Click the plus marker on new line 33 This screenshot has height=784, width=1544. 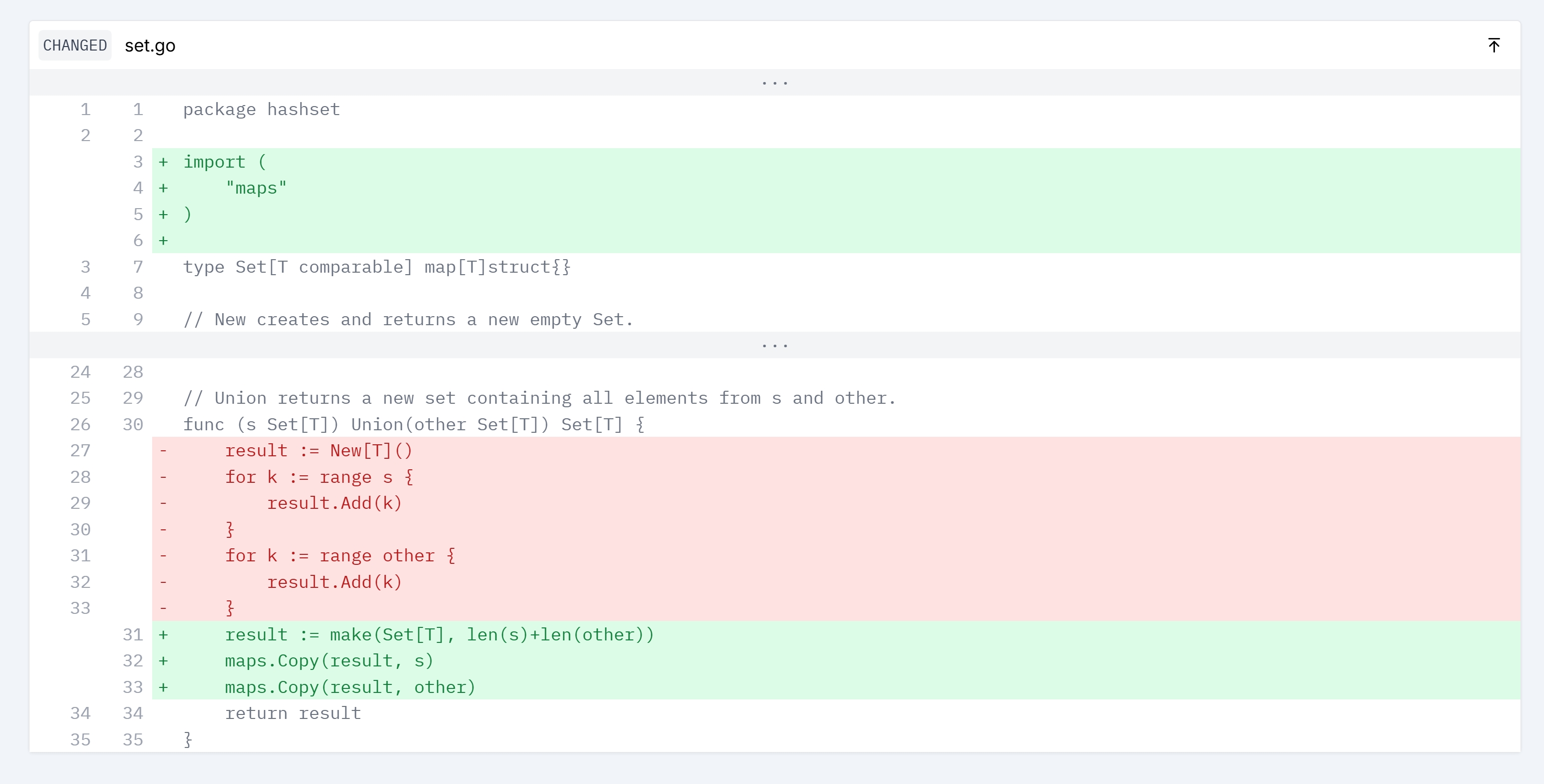[163, 687]
